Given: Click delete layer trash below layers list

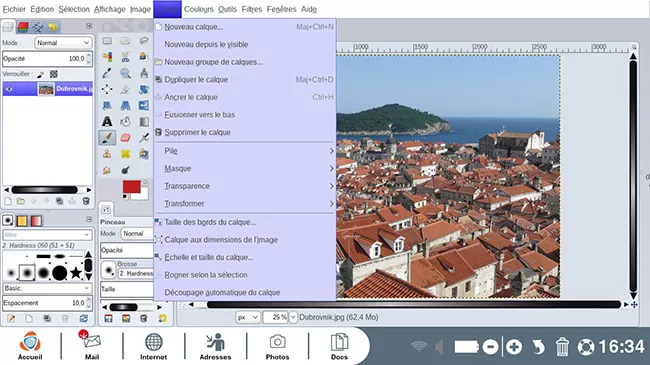Looking at the screenshot, I should (86, 201).
